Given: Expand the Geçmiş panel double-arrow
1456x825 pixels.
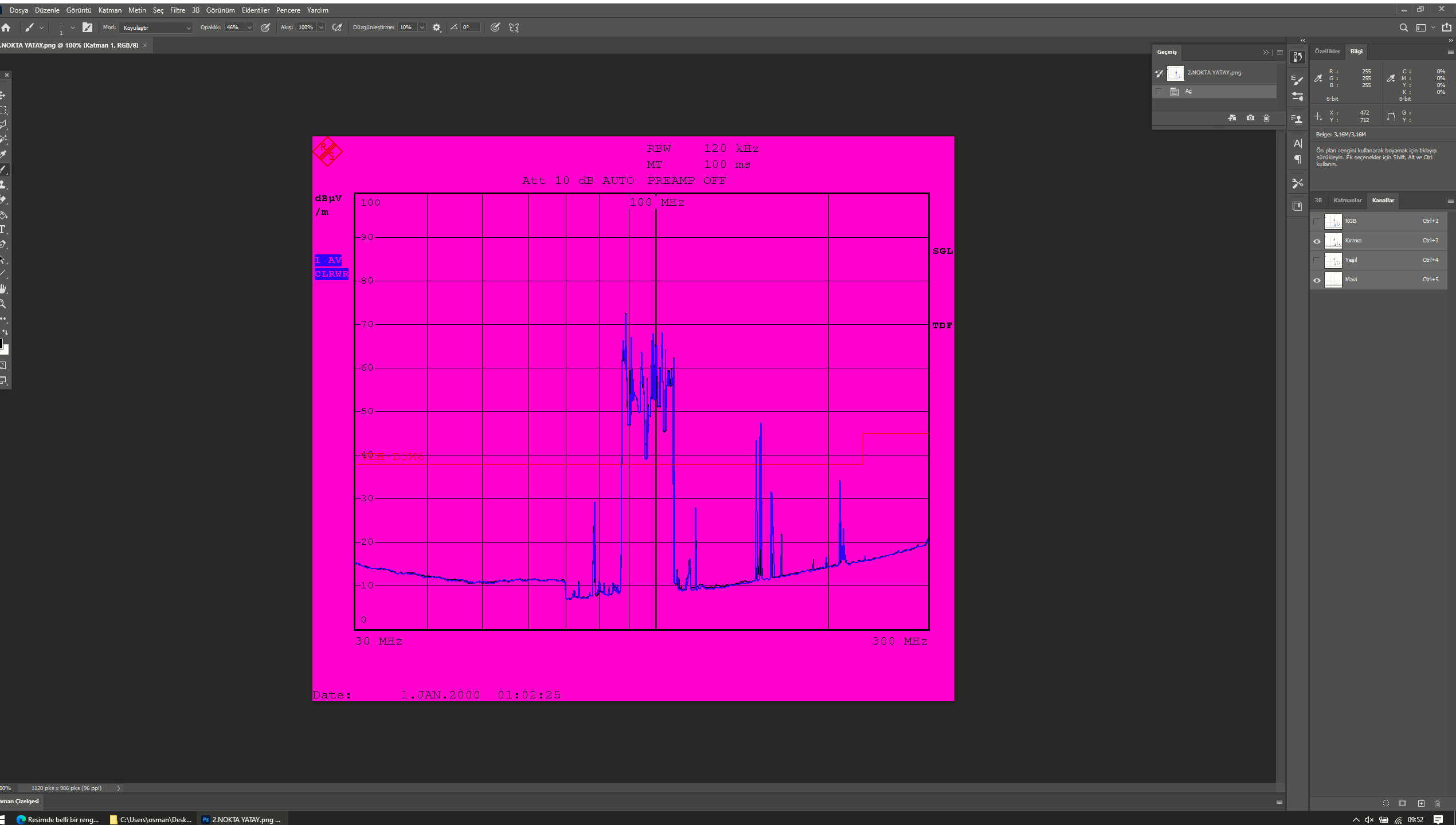Looking at the screenshot, I should pos(1266,53).
